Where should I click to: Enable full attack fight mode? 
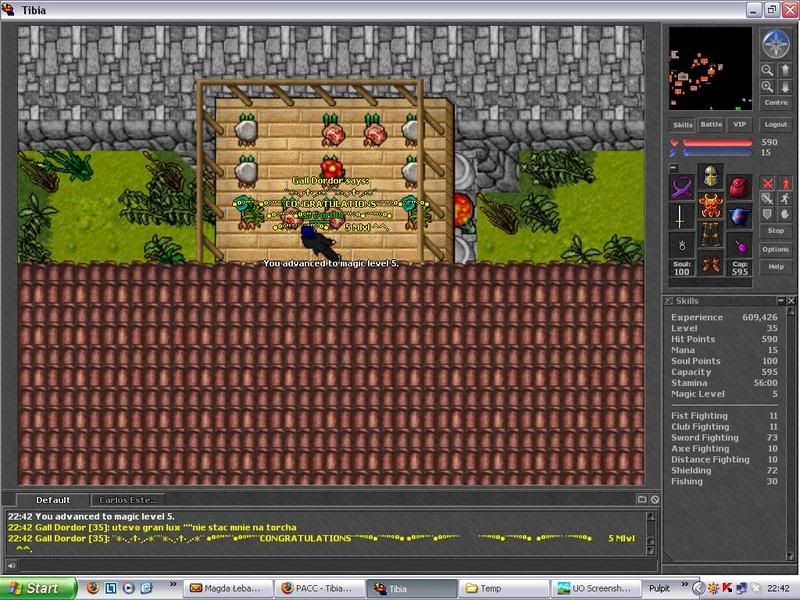767,183
